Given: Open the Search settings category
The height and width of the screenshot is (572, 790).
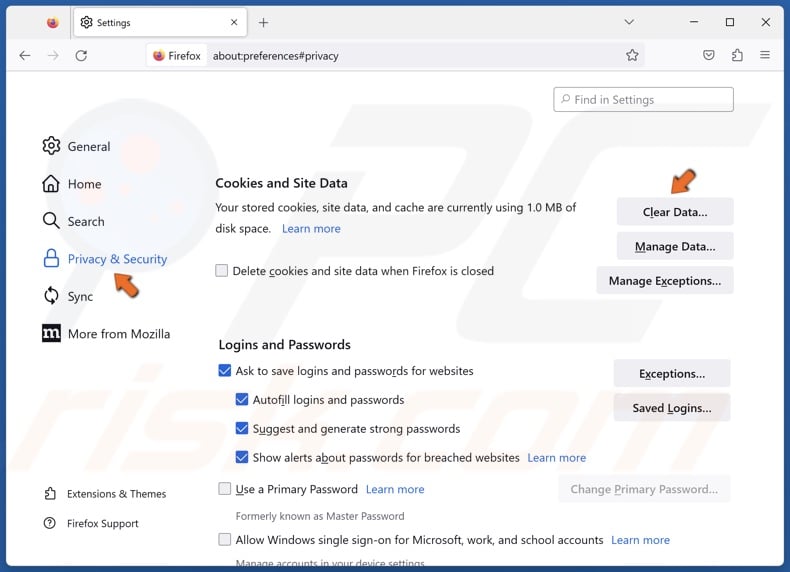Looking at the screenshot, I should click(x=74, y=221).
